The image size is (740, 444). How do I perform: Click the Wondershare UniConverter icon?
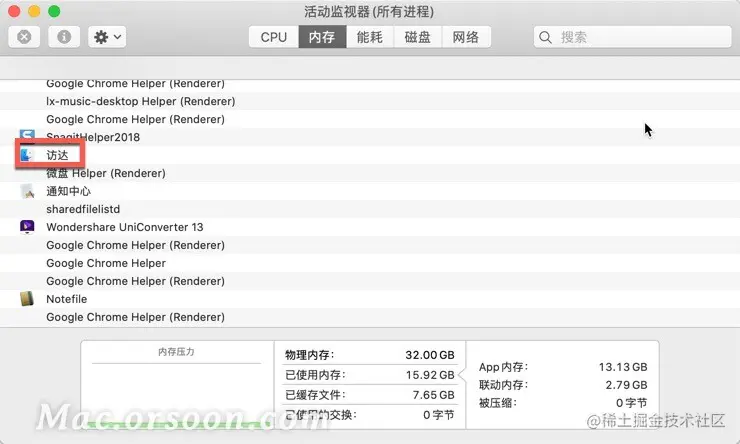(27, 227)
